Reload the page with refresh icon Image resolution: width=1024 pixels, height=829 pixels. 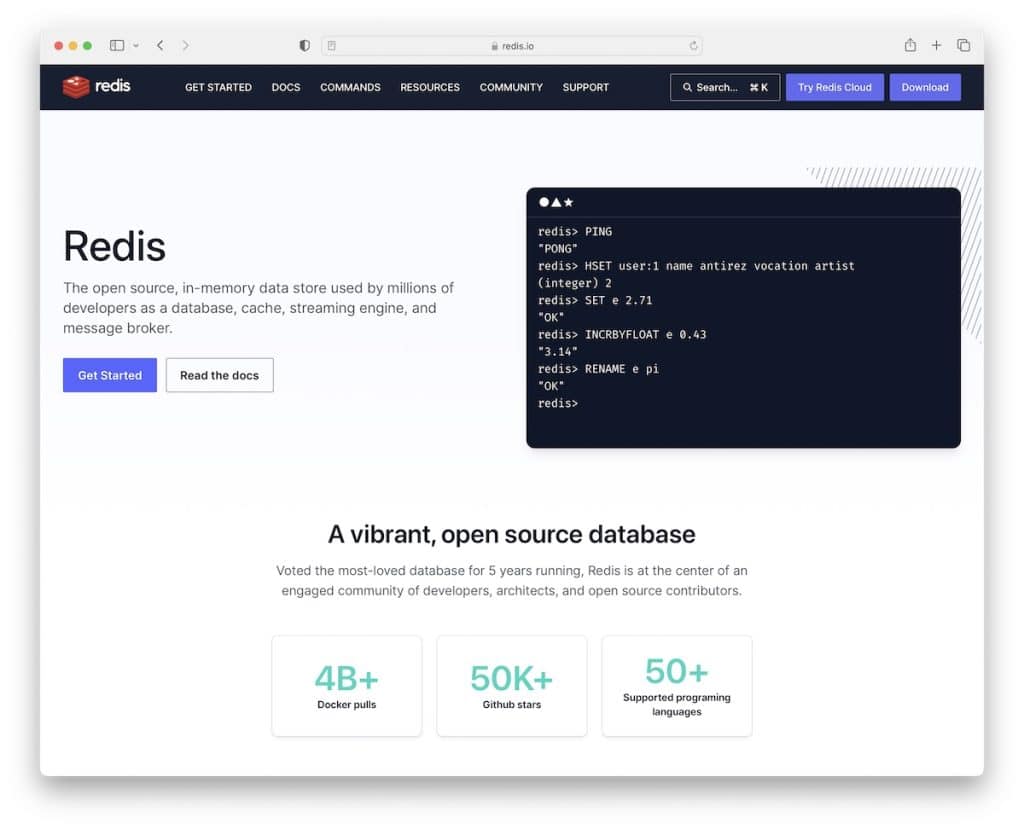point(693,46)
